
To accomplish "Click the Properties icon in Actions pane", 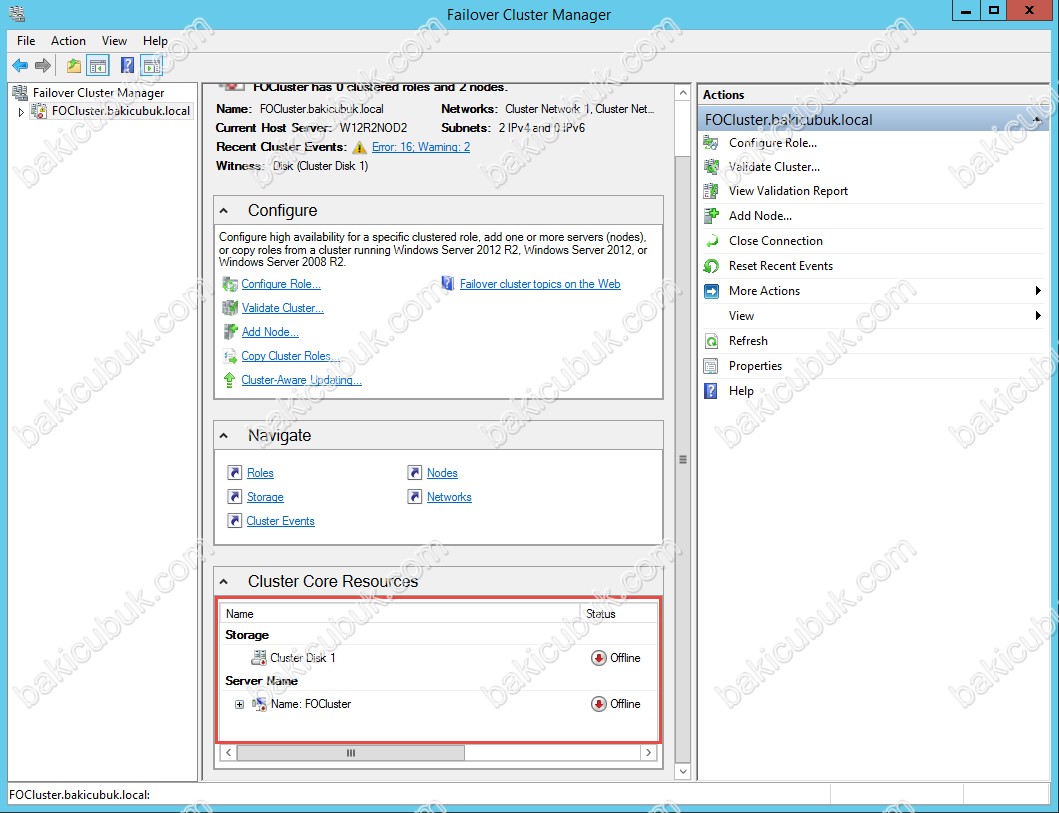I will [711, 366].
